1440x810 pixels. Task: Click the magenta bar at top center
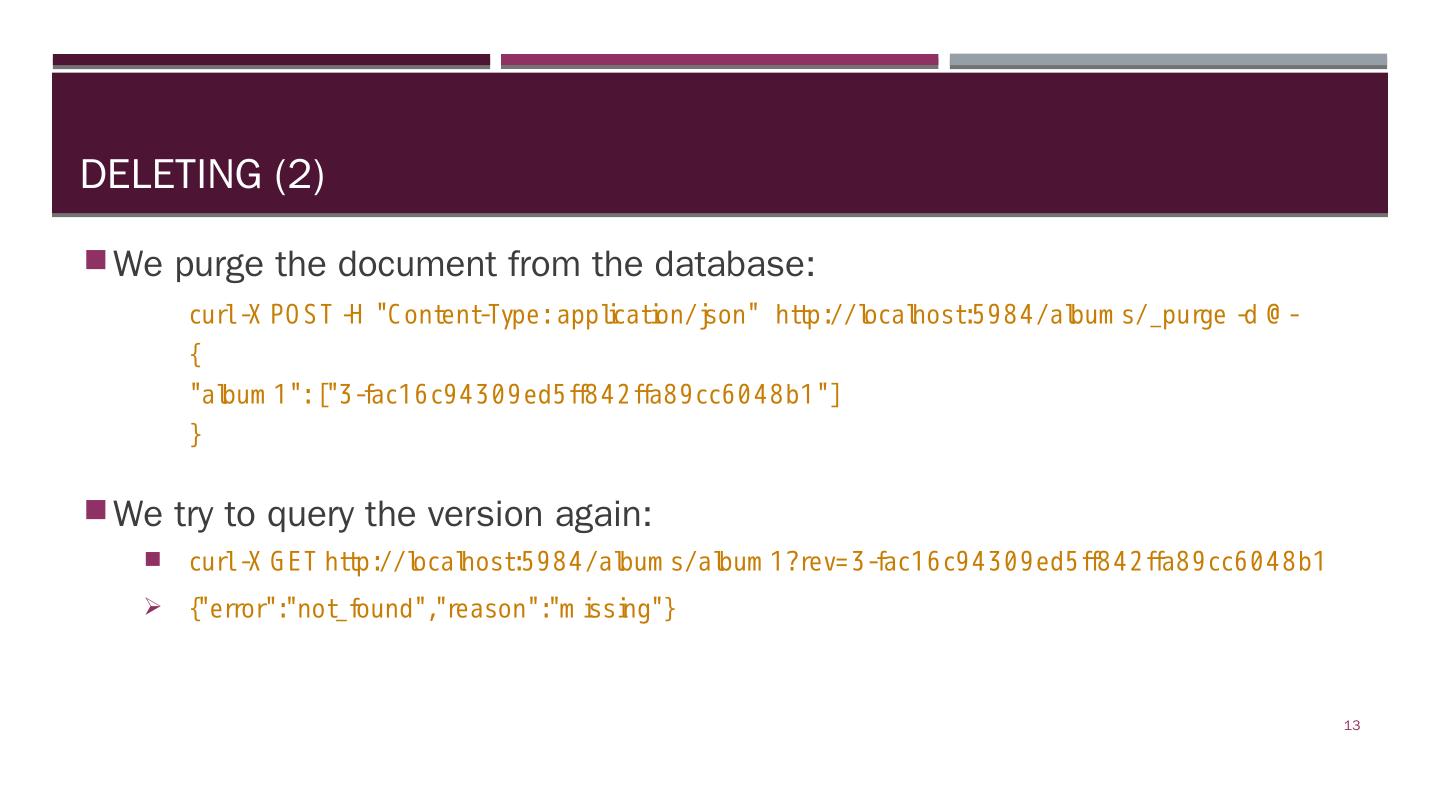click(719, 61)
